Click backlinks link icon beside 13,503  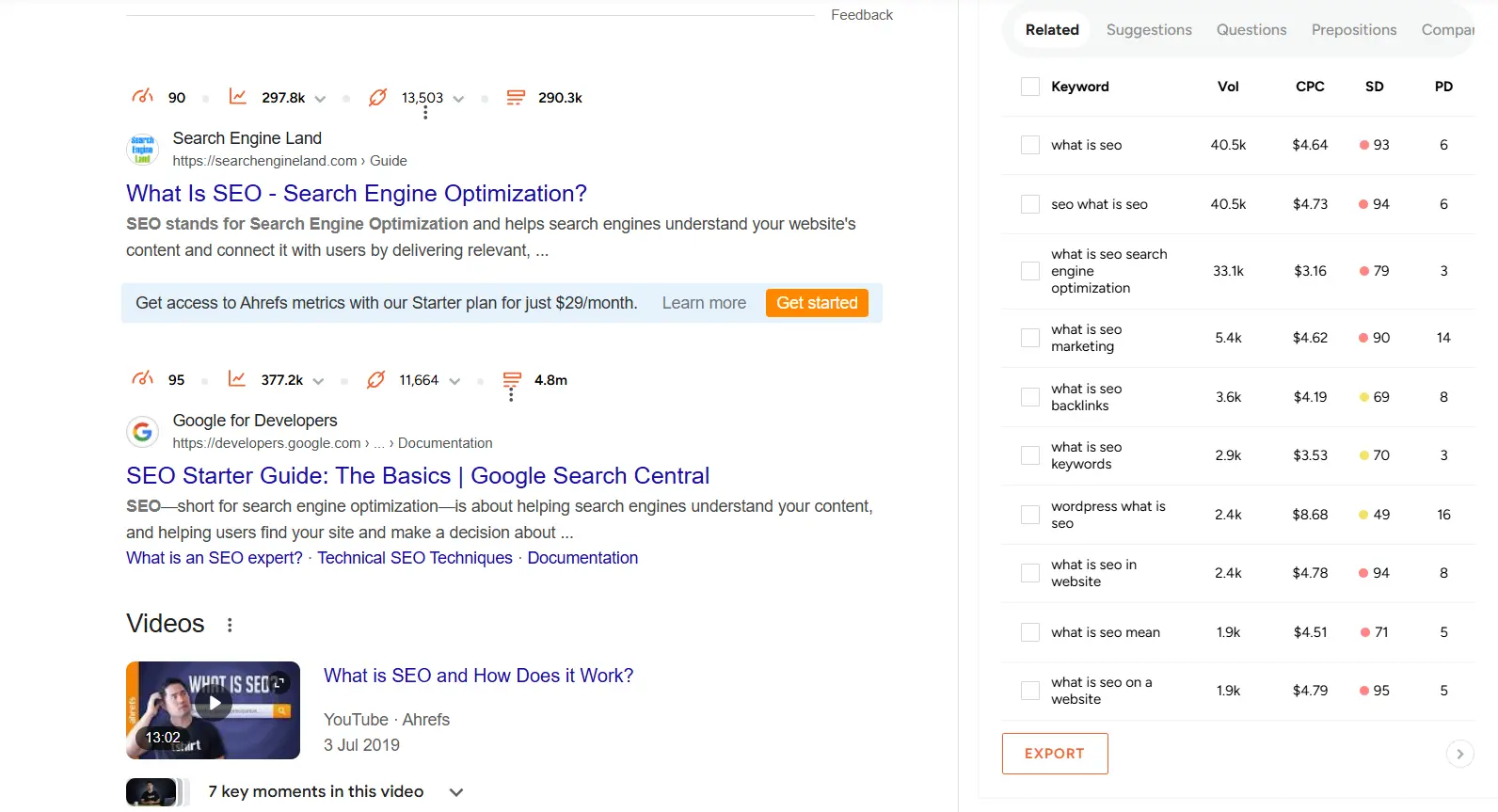[x=377, y=97]
